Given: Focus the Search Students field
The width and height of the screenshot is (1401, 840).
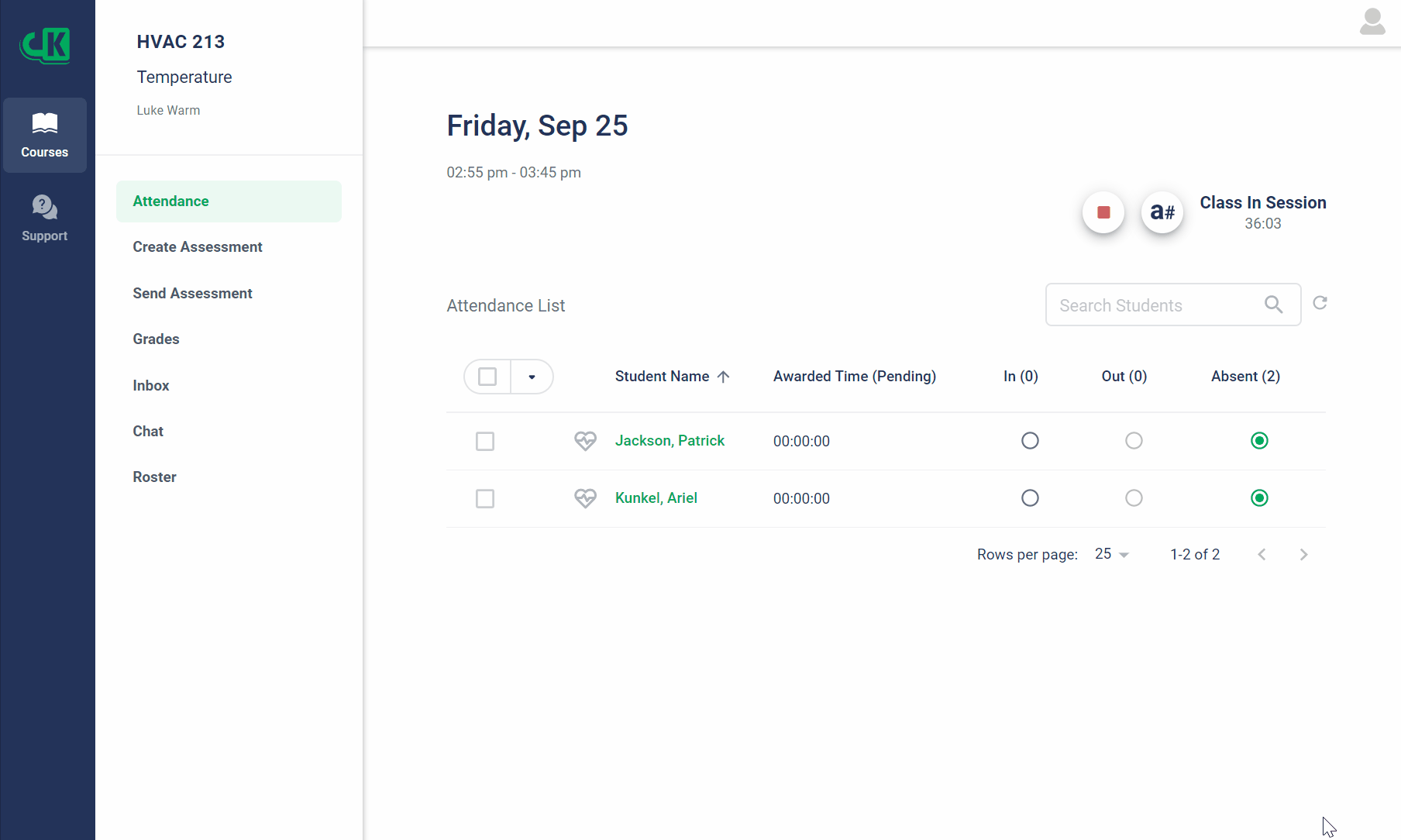Looking at the screenshot, I should tap(1158, 305).
